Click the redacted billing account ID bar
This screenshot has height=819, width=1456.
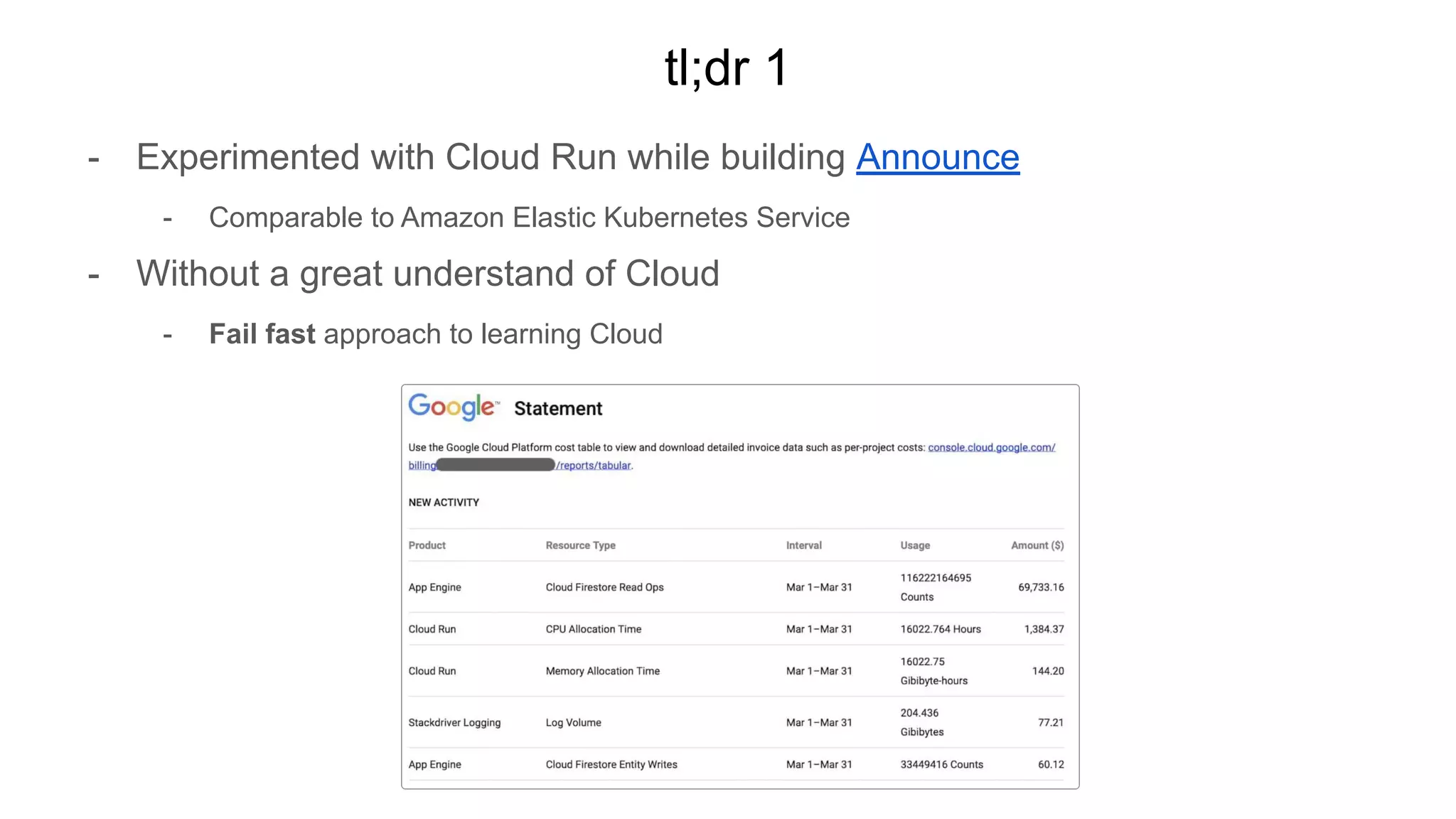[496, 465]
